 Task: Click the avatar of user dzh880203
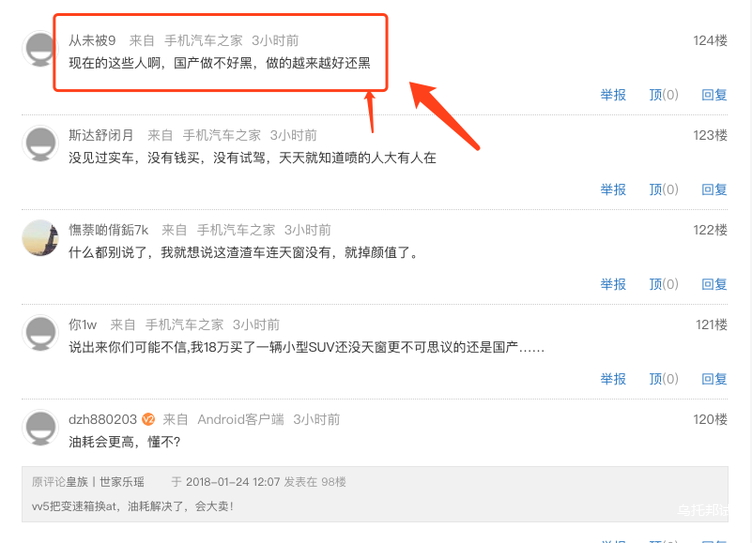pyautogui.click(x=40, y=427)
